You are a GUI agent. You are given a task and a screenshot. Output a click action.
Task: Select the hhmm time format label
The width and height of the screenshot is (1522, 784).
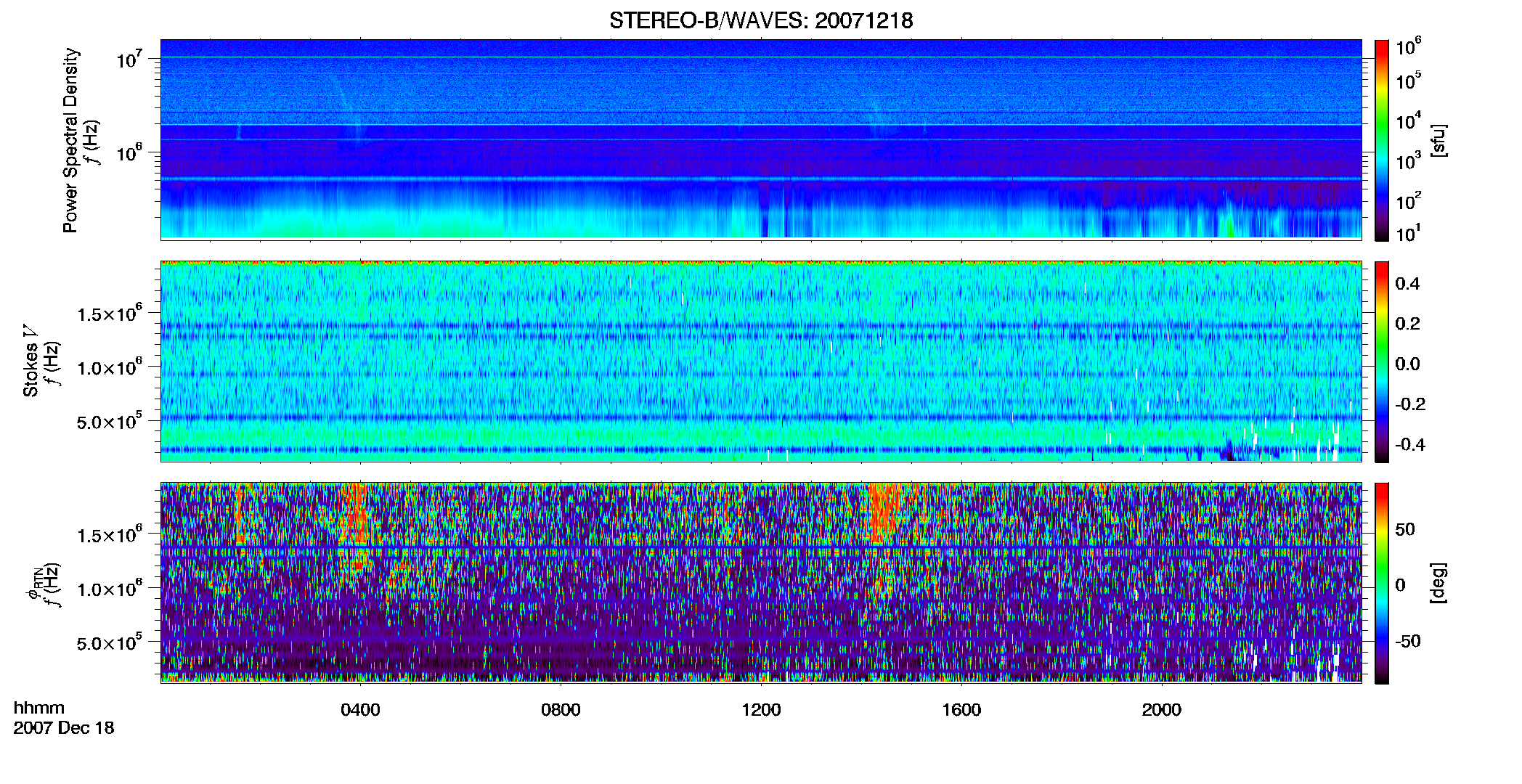tap(39, 709)
